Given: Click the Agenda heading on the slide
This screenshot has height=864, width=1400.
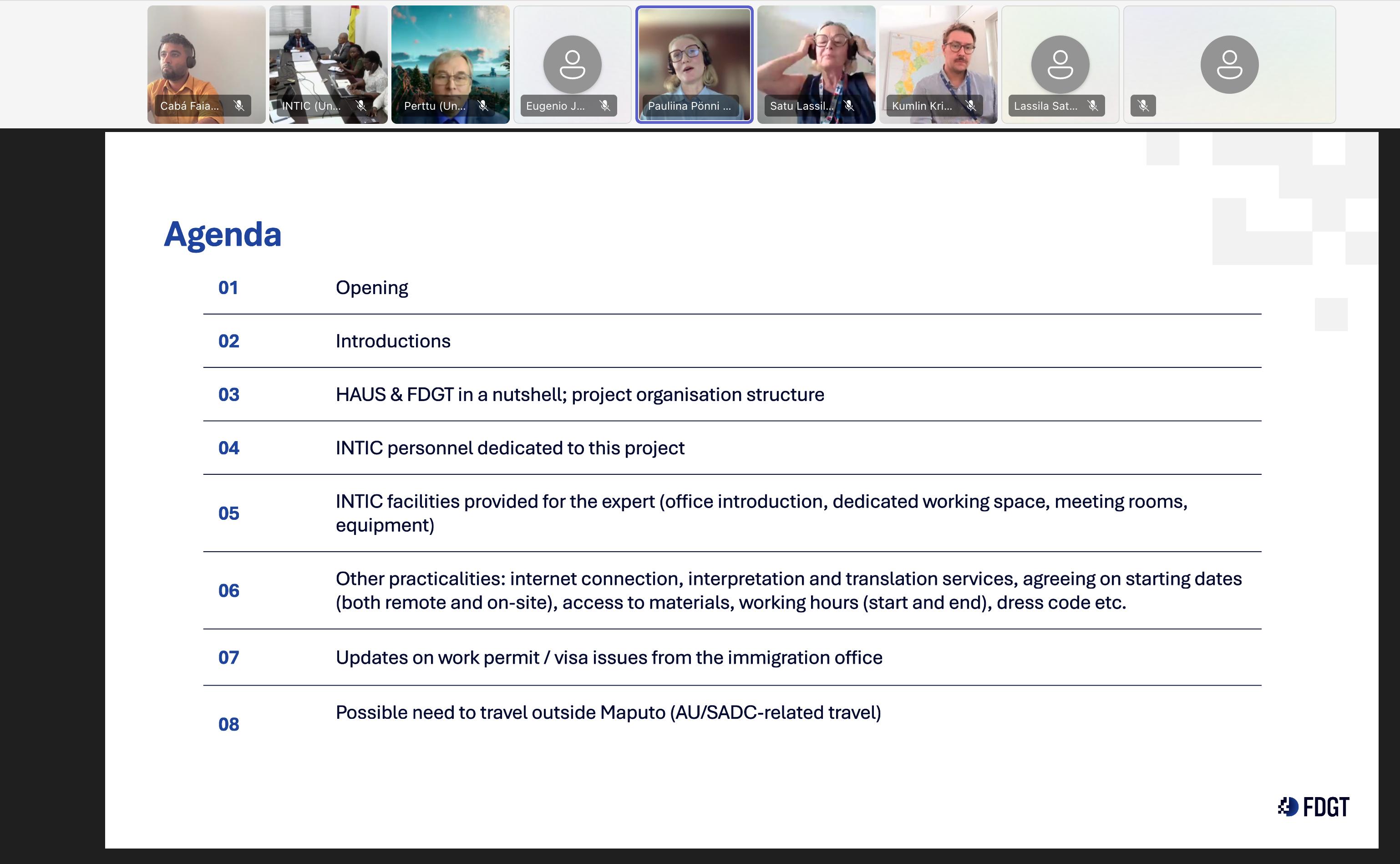Looking at the screenshot, I should (223, 234).
